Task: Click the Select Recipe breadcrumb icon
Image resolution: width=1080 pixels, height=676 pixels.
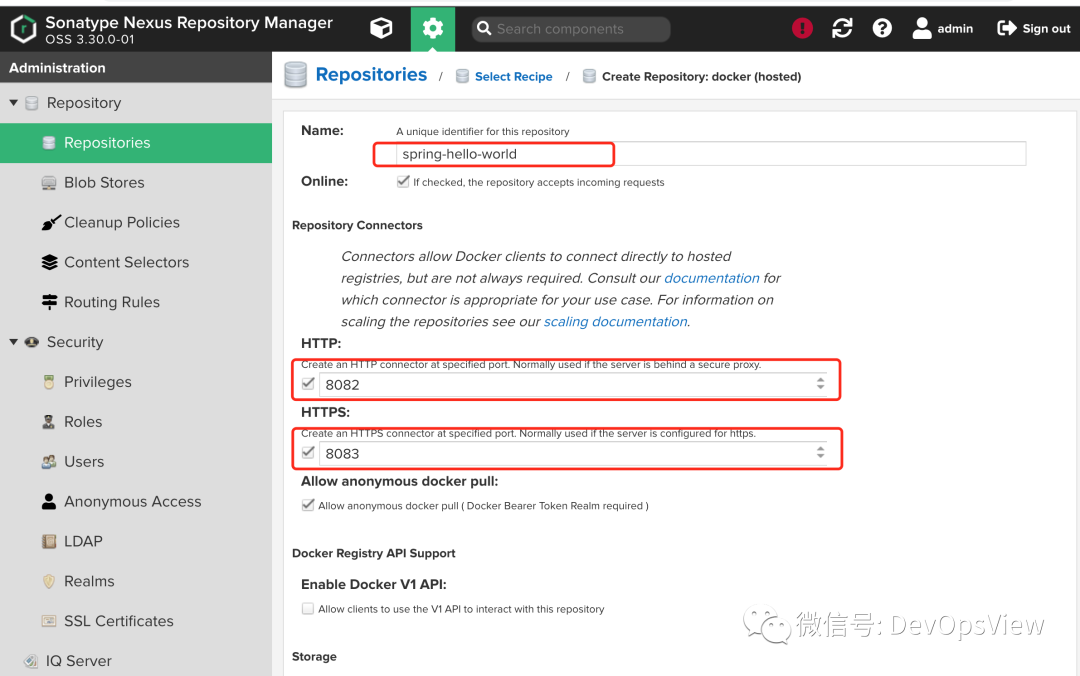Action: (x=462, y=76)
